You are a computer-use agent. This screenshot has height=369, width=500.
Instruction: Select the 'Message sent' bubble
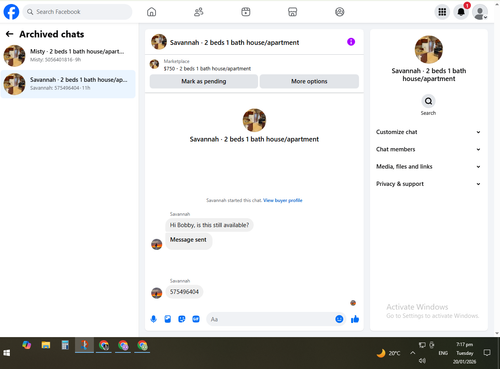pyautogui.click(x=188, y=240)
